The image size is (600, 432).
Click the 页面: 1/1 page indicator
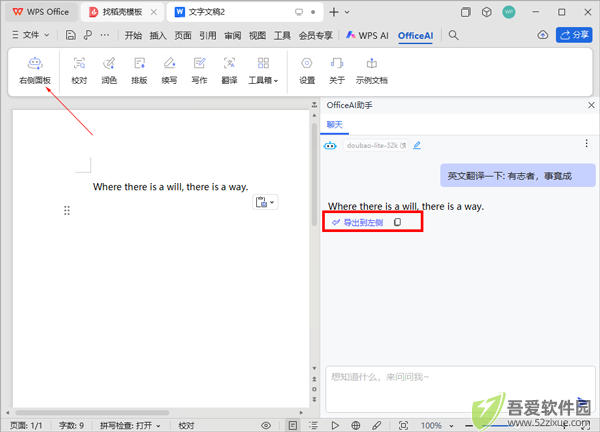tap(26, 425)
